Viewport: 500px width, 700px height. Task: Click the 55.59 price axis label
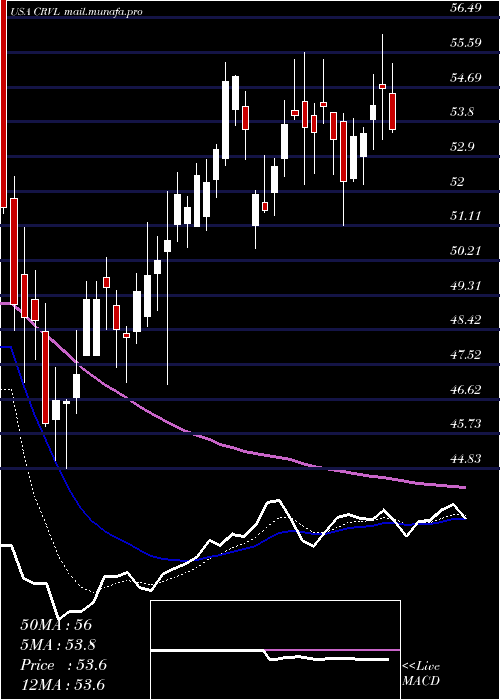pyautogui.click(x=466, y=43)
